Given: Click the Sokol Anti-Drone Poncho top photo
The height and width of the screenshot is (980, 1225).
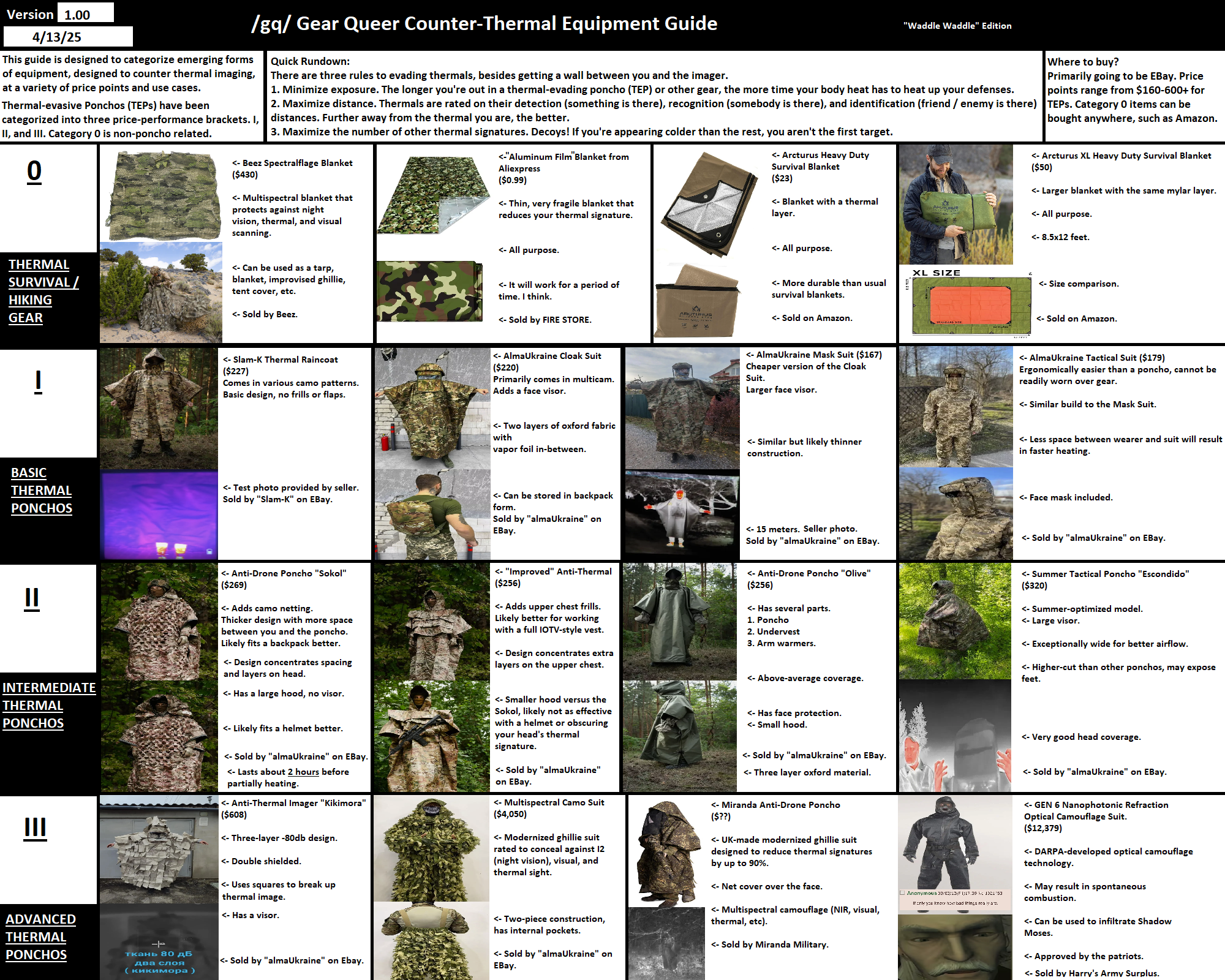Looking at the screenshot, I should tap(159, 622).
